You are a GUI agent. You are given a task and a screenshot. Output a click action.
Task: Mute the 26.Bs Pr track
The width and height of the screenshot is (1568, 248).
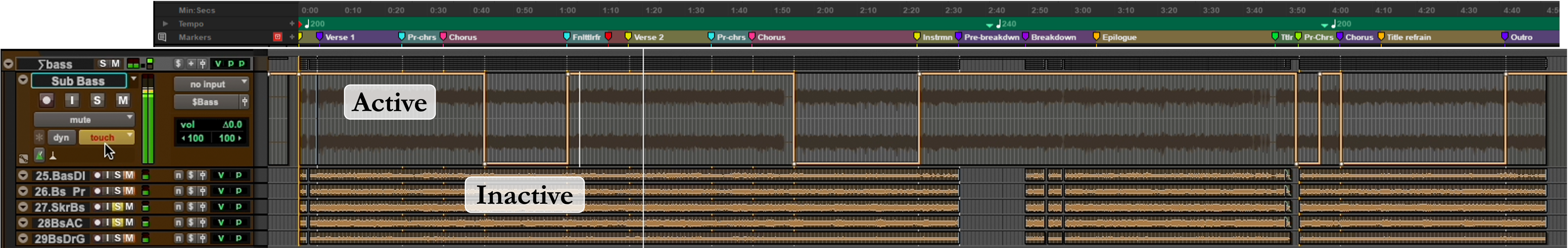(x=128, y=191)
